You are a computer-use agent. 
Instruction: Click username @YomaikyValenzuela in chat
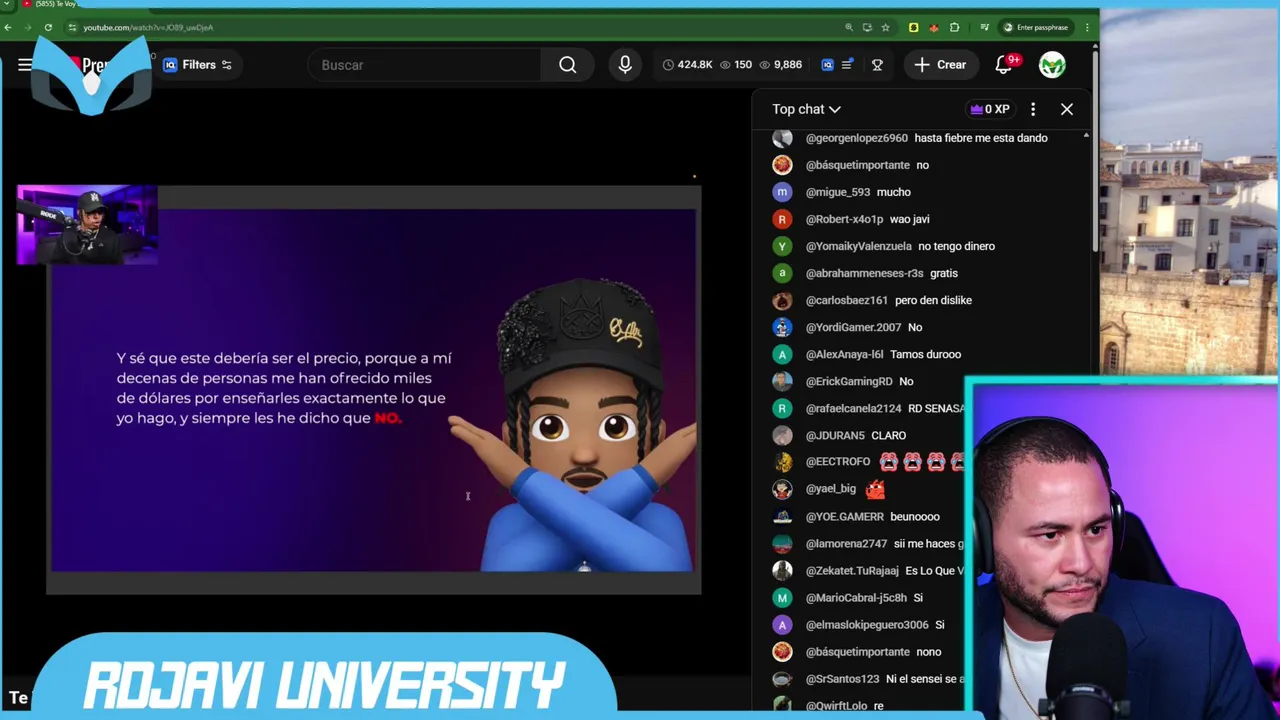(859, 246)
